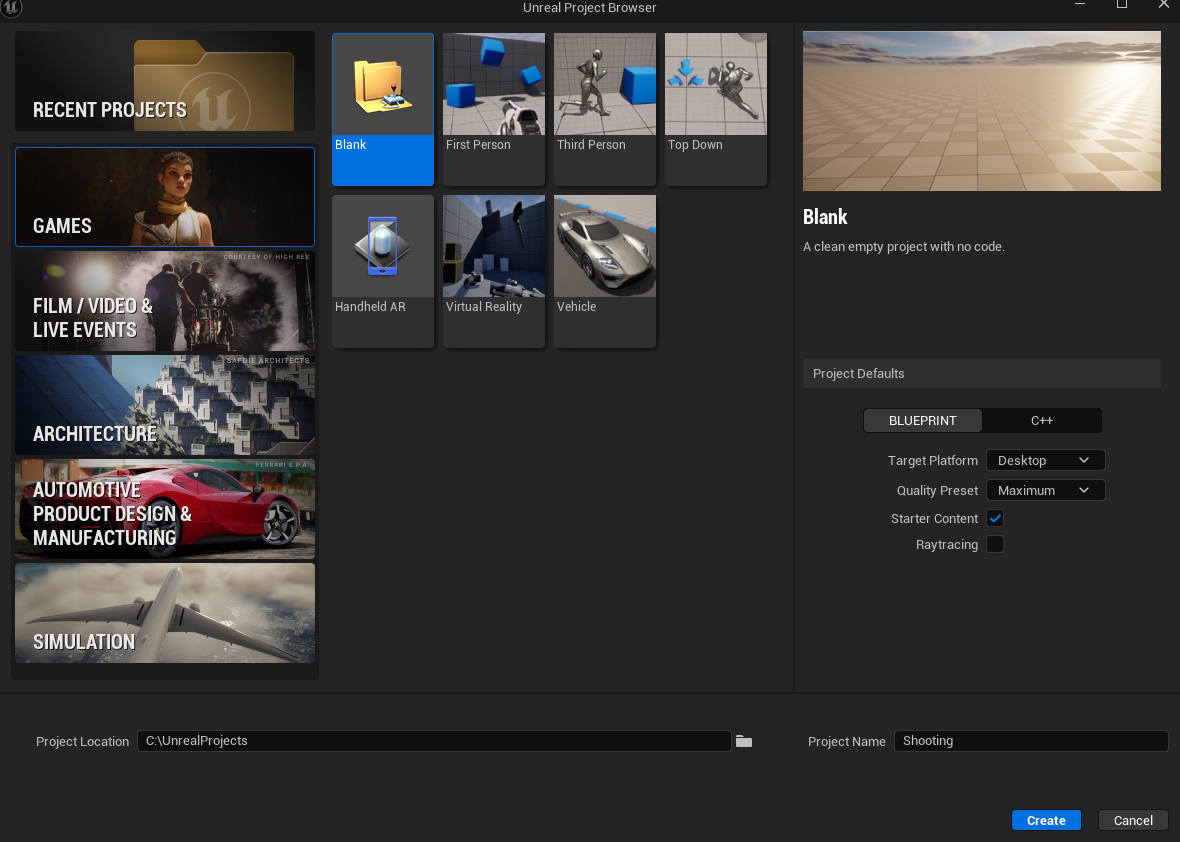Open the Recent Projects category
The height and width of the screenshot is (842, 1180).
(x=165, y=81)
